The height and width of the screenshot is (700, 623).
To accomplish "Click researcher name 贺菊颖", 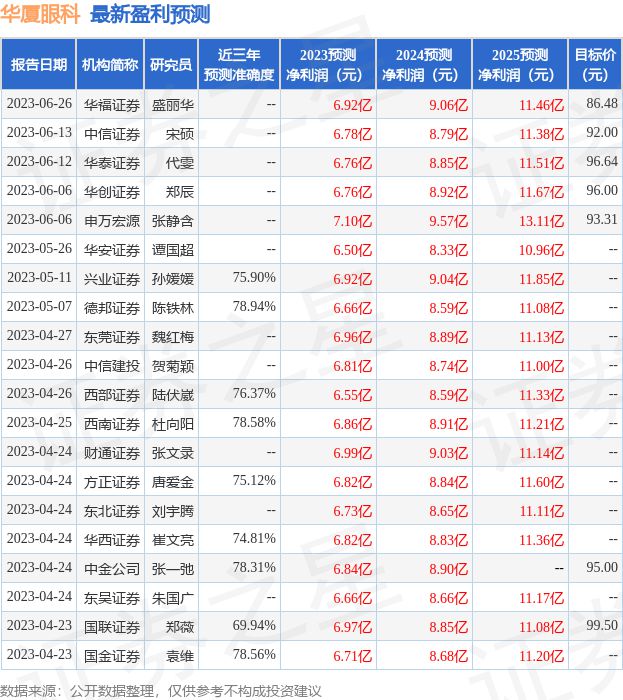I will coord(173,366).
